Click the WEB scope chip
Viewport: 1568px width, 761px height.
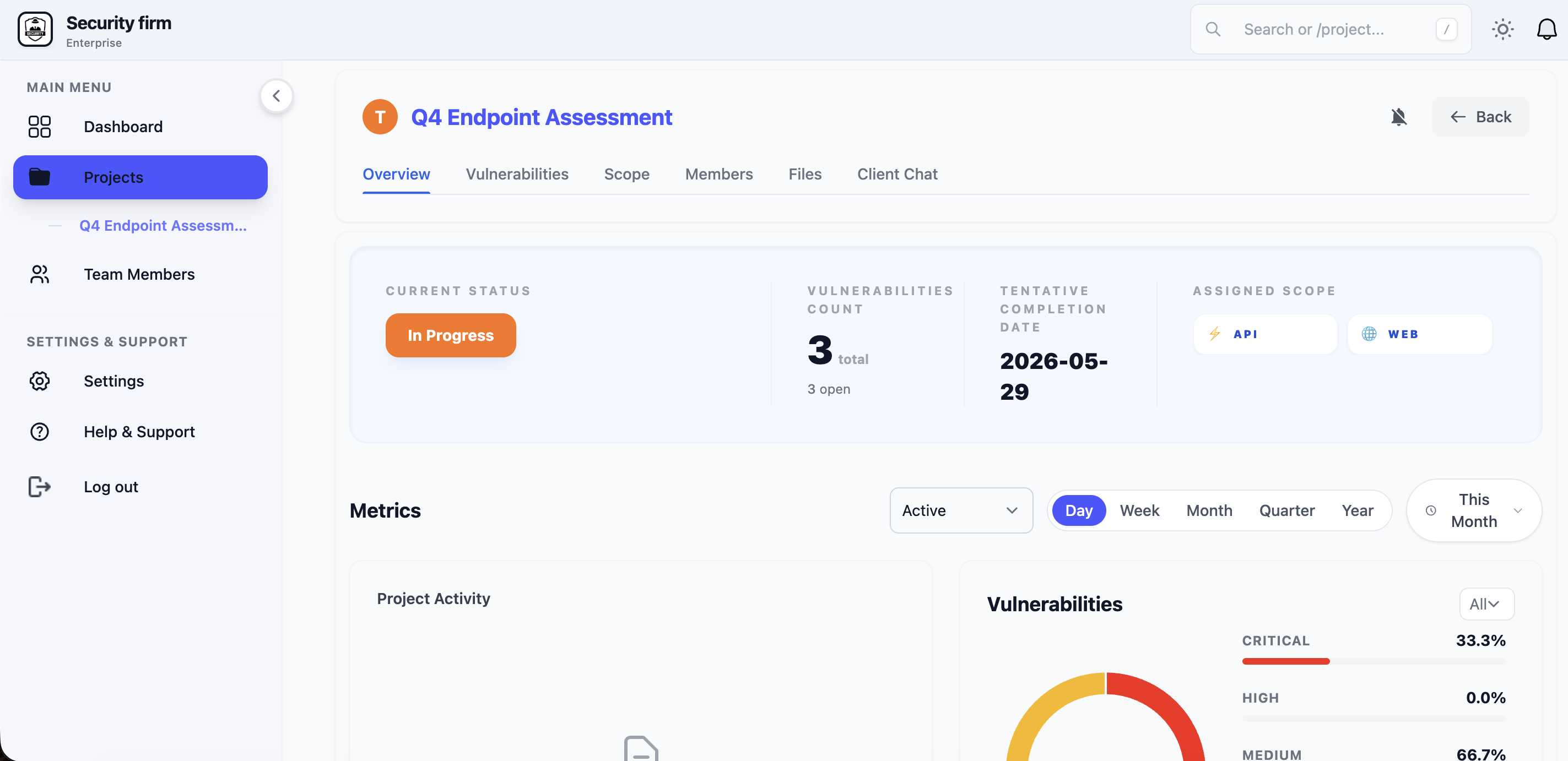pos(1419,334)
